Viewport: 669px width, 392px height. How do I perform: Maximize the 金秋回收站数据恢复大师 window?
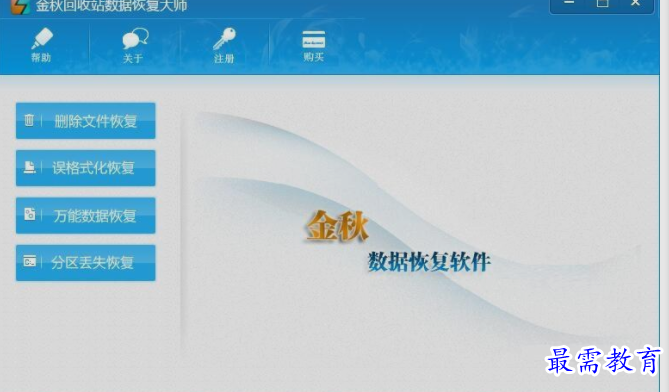[602, 4]
